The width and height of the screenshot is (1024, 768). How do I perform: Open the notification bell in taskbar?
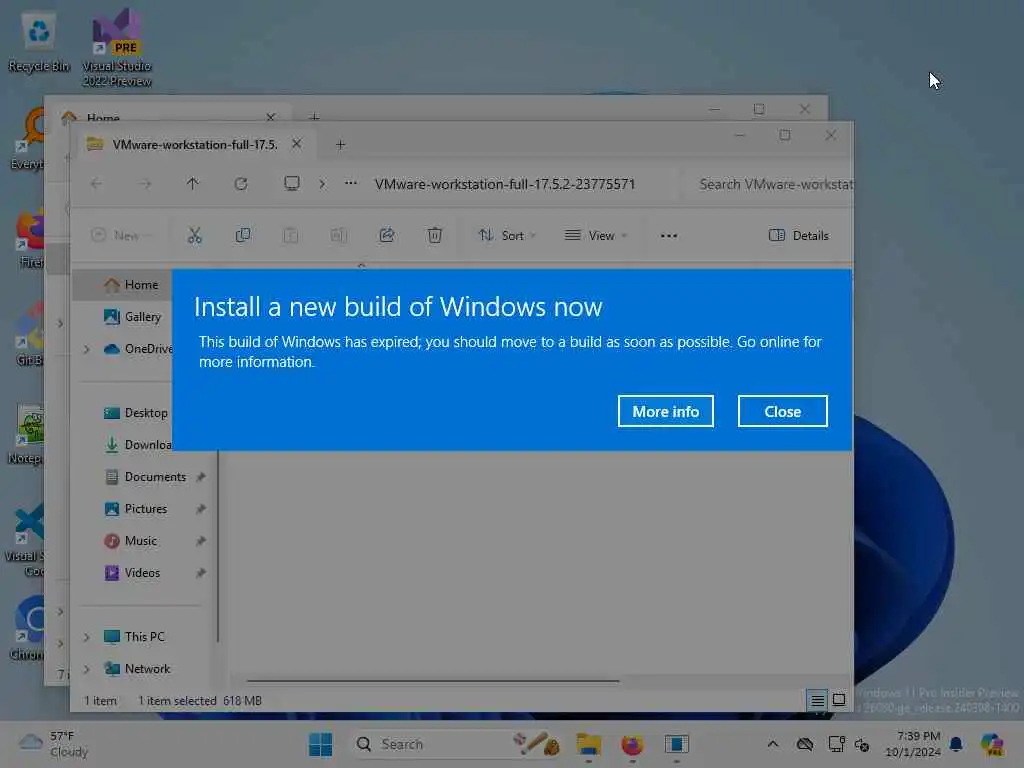click(956, 744)
